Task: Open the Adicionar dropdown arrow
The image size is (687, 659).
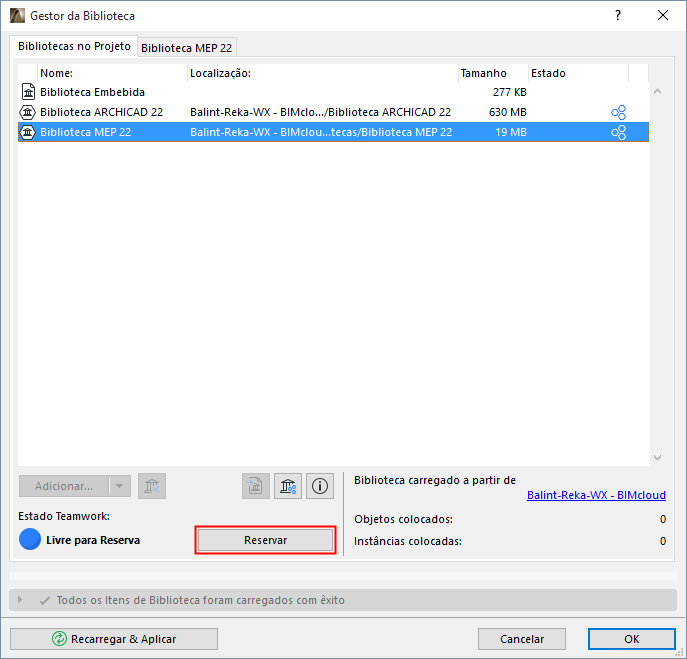Action: 120,486
